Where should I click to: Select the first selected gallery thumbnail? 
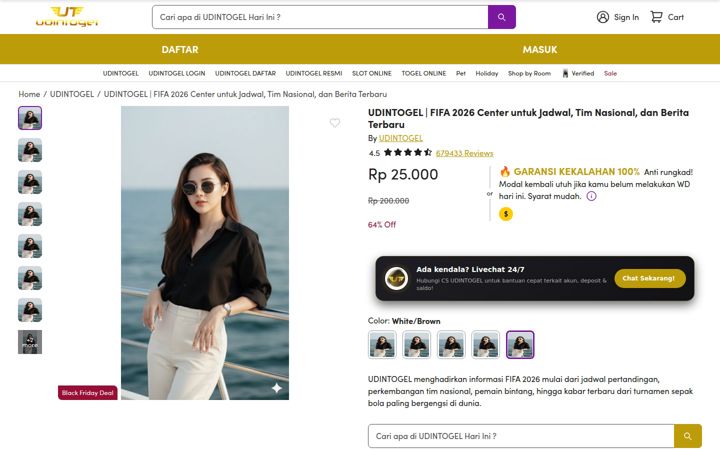point(30,118)
